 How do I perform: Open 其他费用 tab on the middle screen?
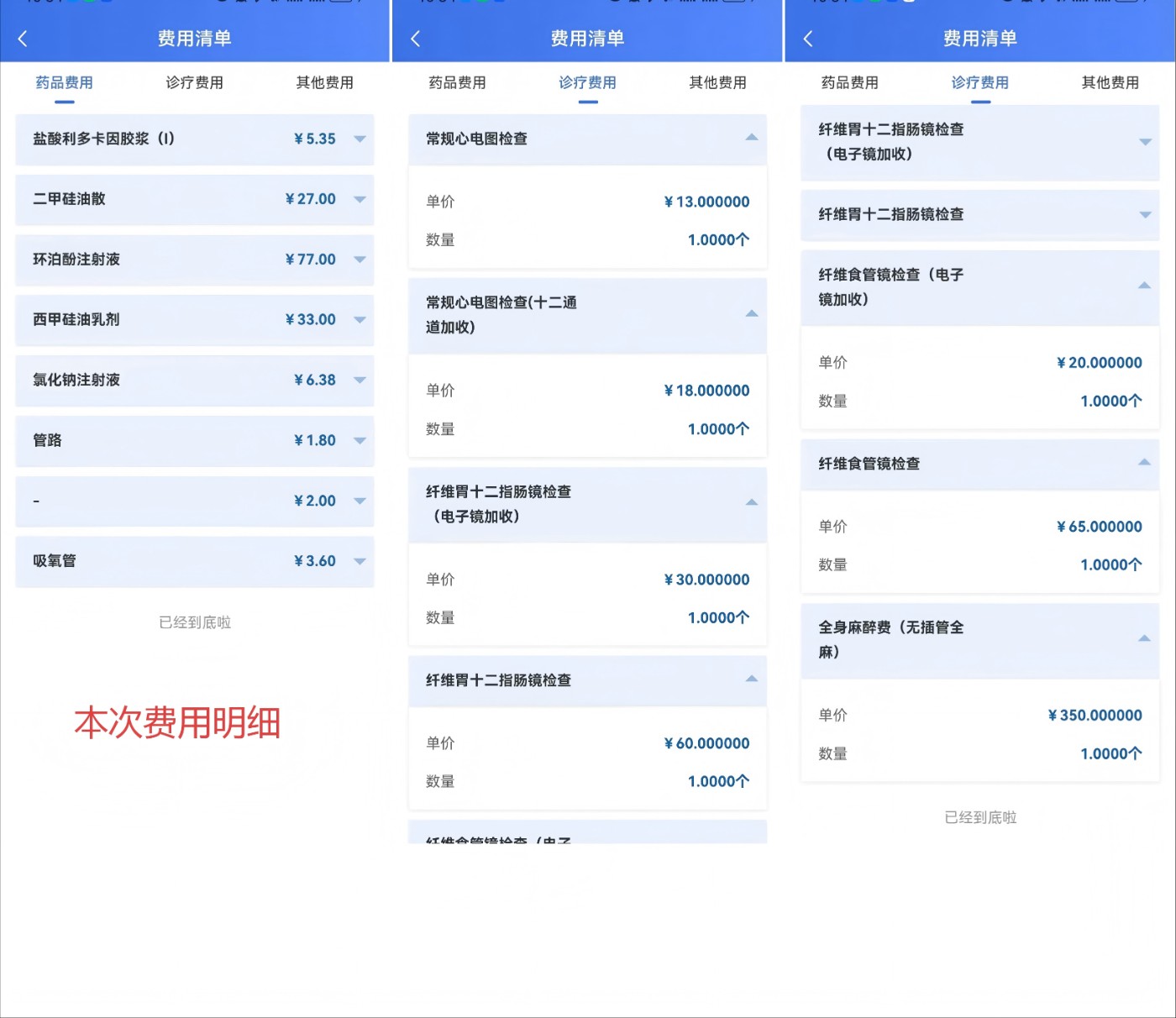coord(717,83)
